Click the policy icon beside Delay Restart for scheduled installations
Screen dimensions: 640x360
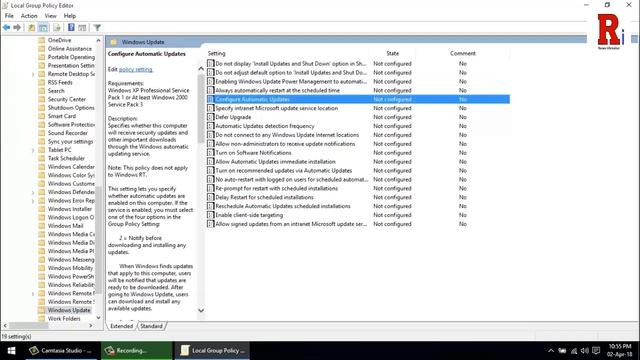(x=211, y=197)
